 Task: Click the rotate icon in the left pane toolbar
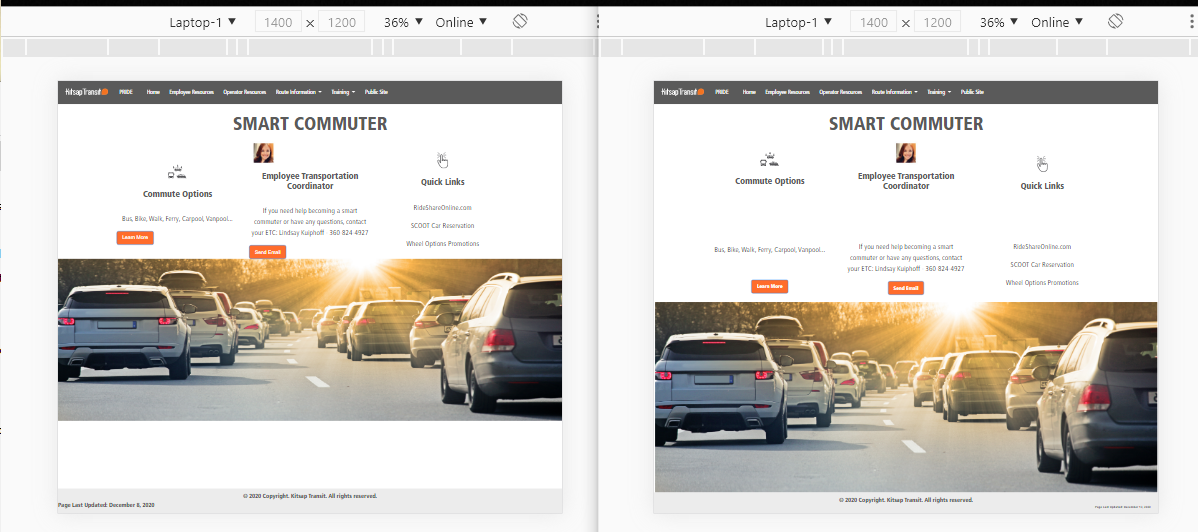point(520,21)
